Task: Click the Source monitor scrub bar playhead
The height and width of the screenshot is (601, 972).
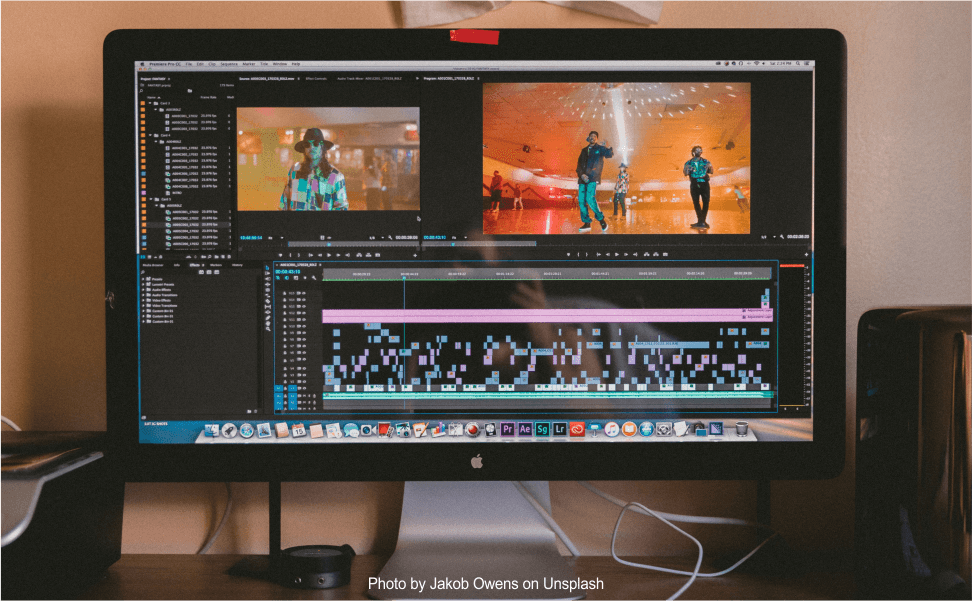Action: pos(329,245)
